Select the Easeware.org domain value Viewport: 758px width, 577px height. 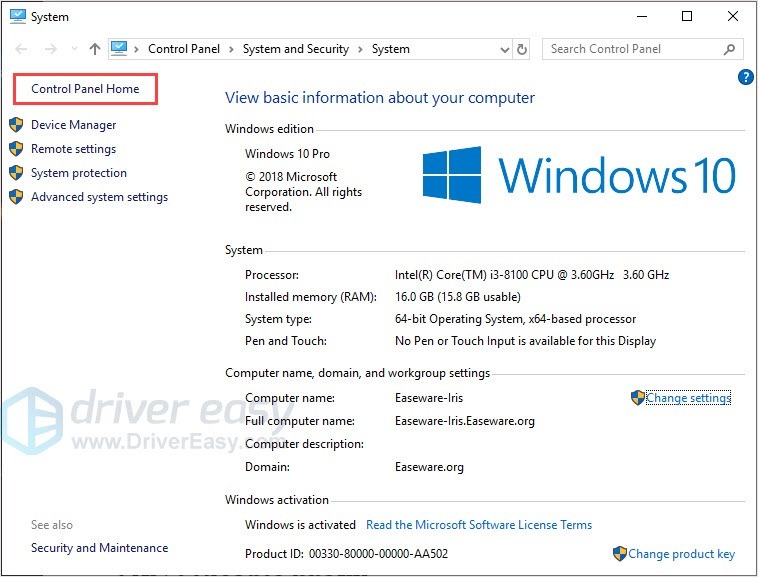click(x=429, y=467)
